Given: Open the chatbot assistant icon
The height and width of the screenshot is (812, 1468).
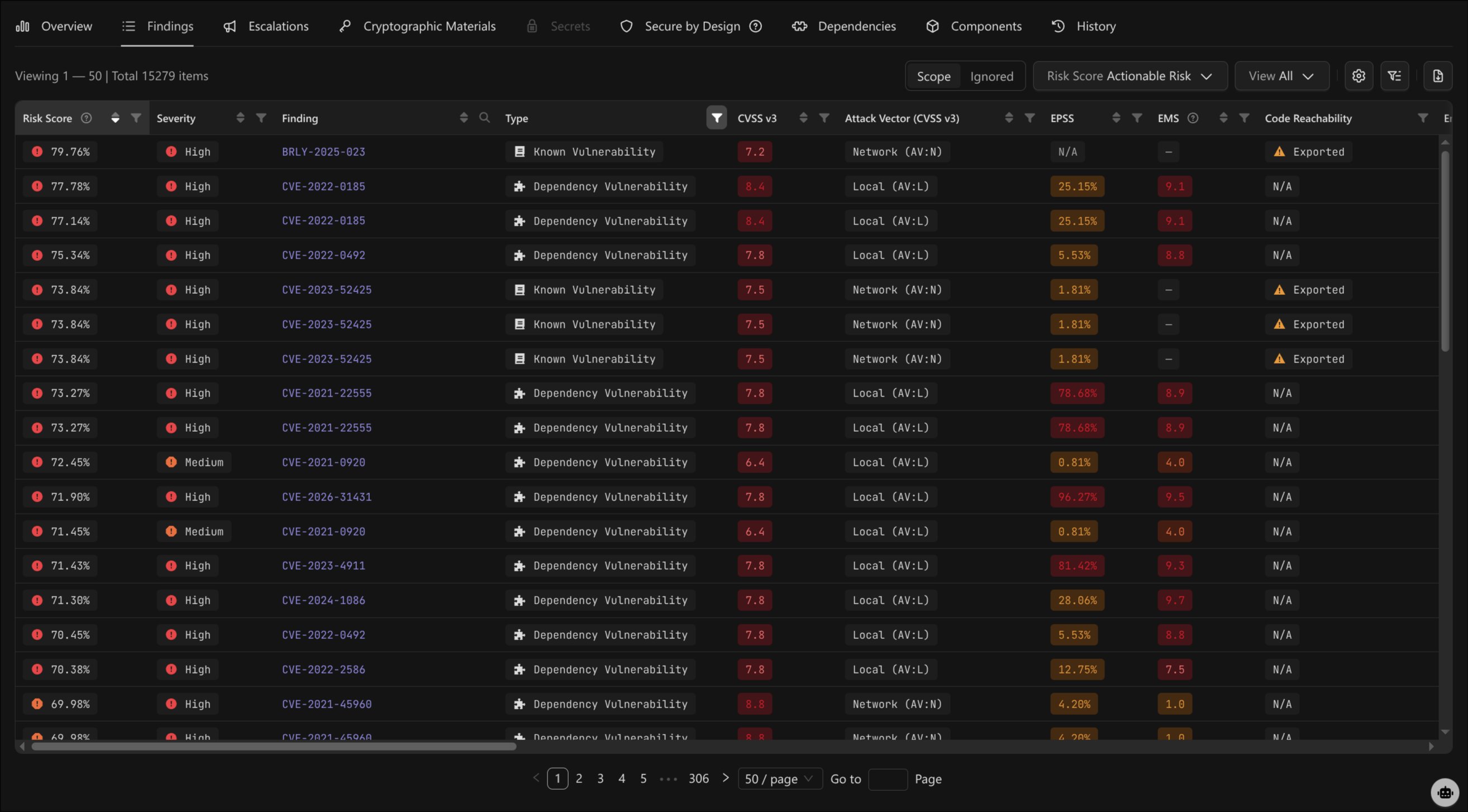Looking at the screenshot, I should click(1445, 792).
